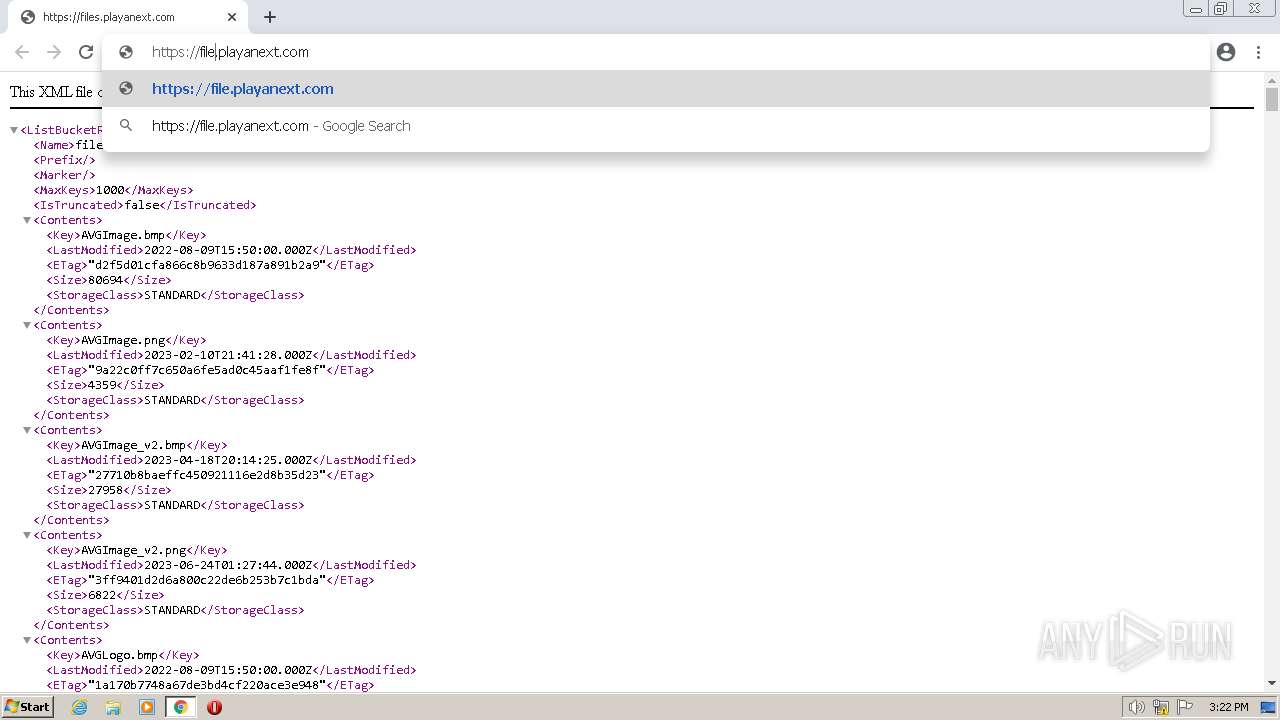Click the key text AVGImage.bmp
Screen dimensions: 1280x720
pyautogui.click(x=123, y=235)
